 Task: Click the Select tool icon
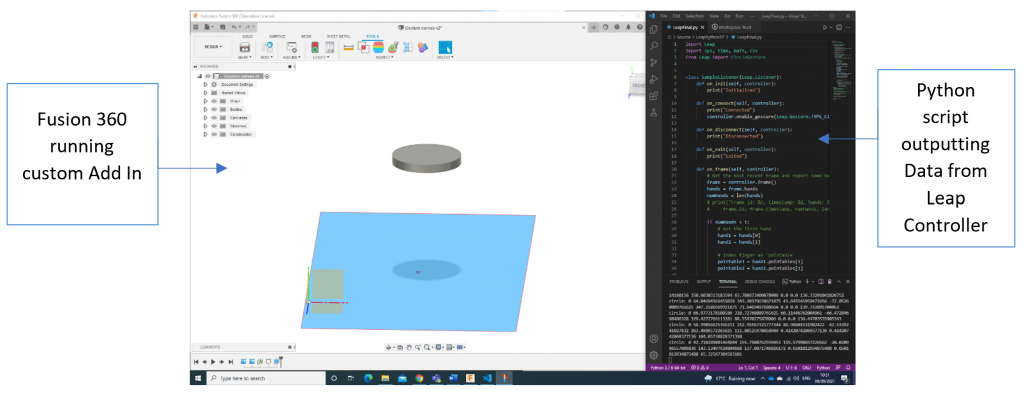(x=445, y=48)
